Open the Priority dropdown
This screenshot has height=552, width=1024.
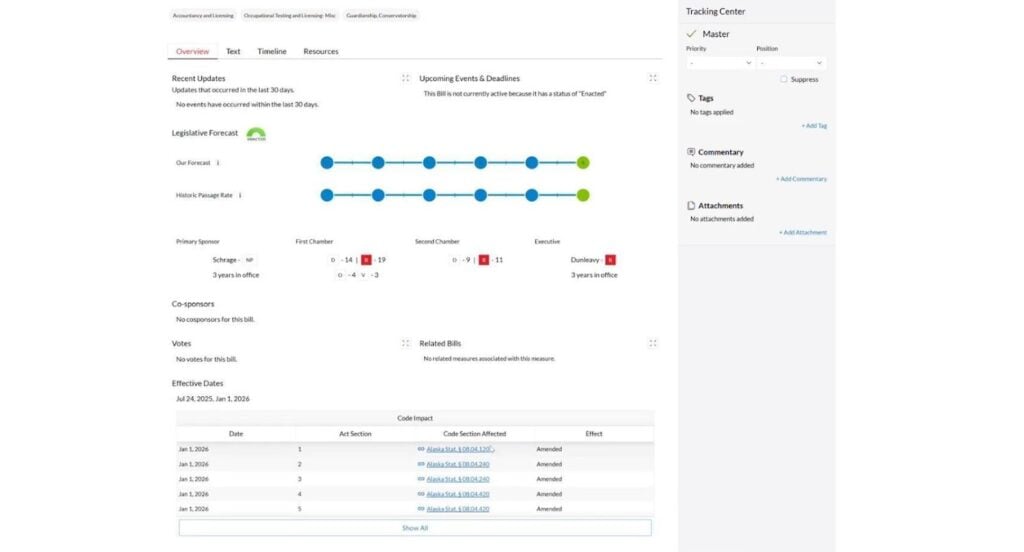tap(720, 63)
